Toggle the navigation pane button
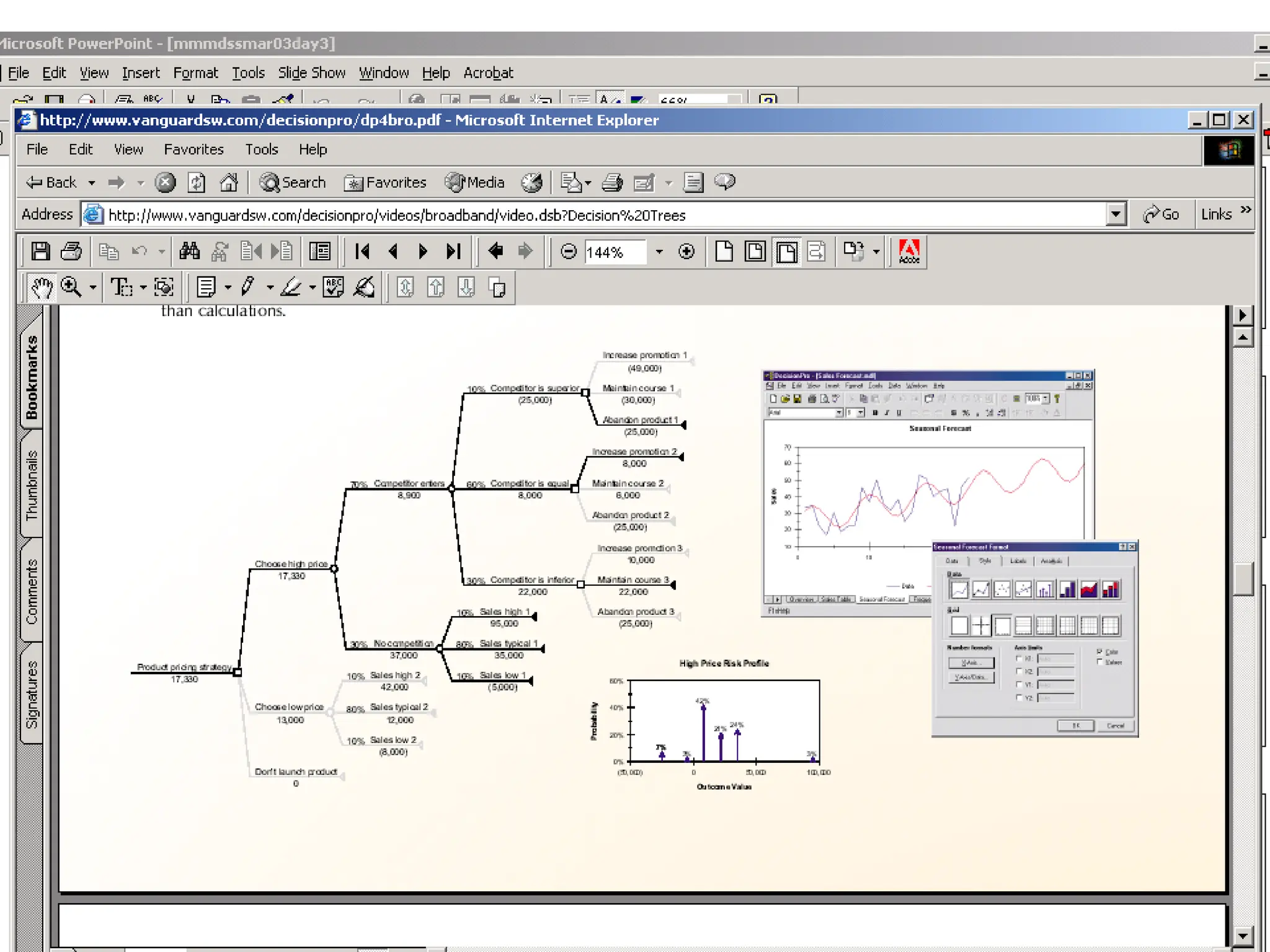 pos(320,252)
